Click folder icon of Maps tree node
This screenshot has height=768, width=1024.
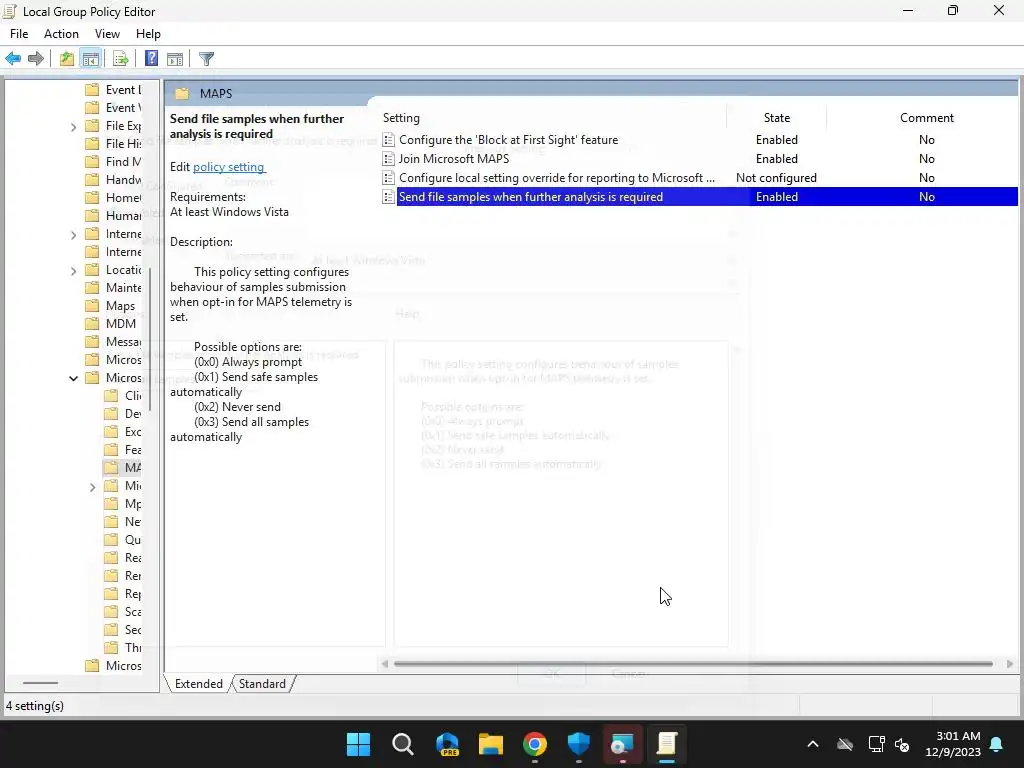pyautogui.click(x=93, y=306)
